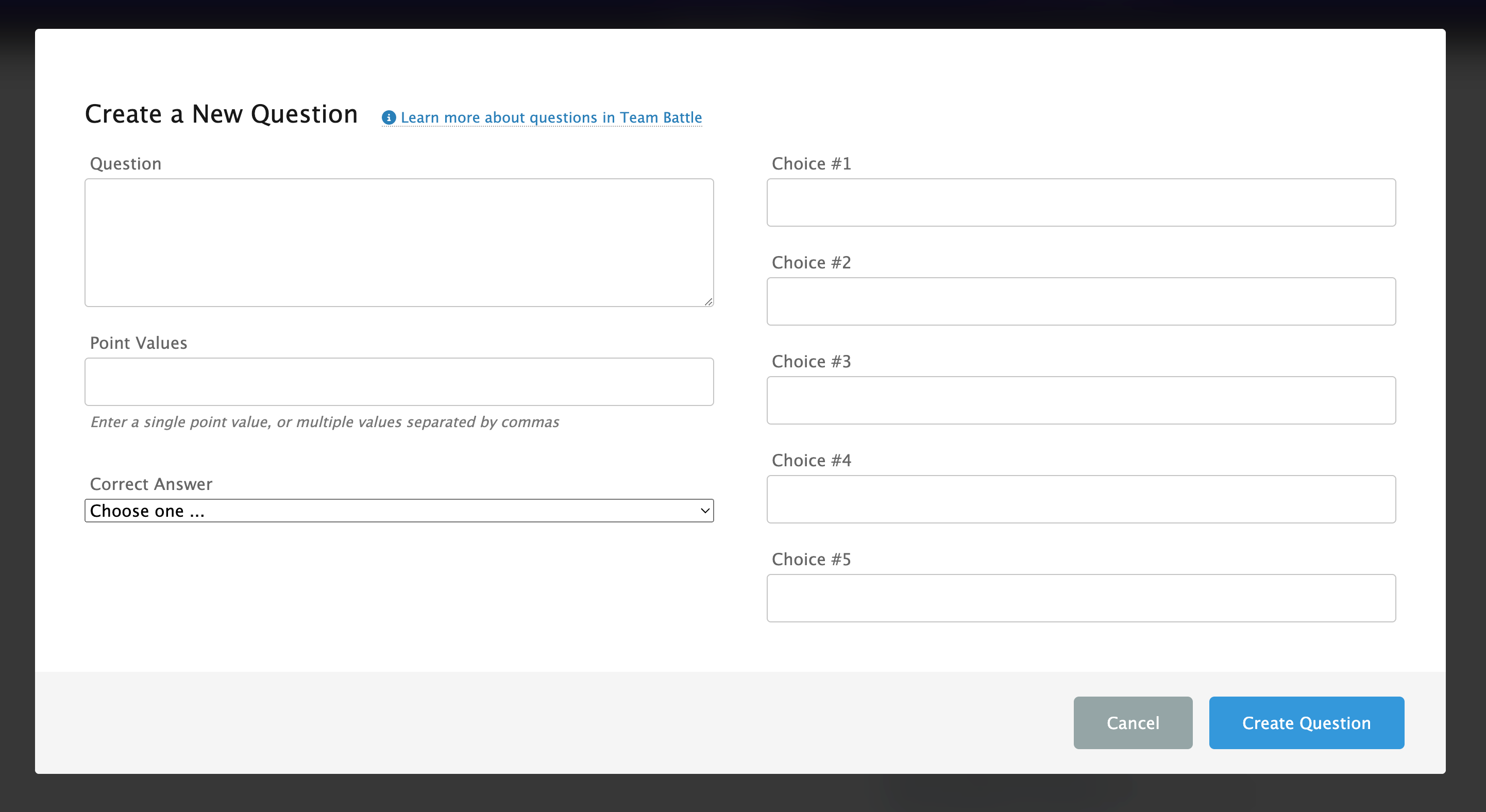Click the Choice #1 input field
Viewport: 1486px width, 812px height.
[1080, 202]
